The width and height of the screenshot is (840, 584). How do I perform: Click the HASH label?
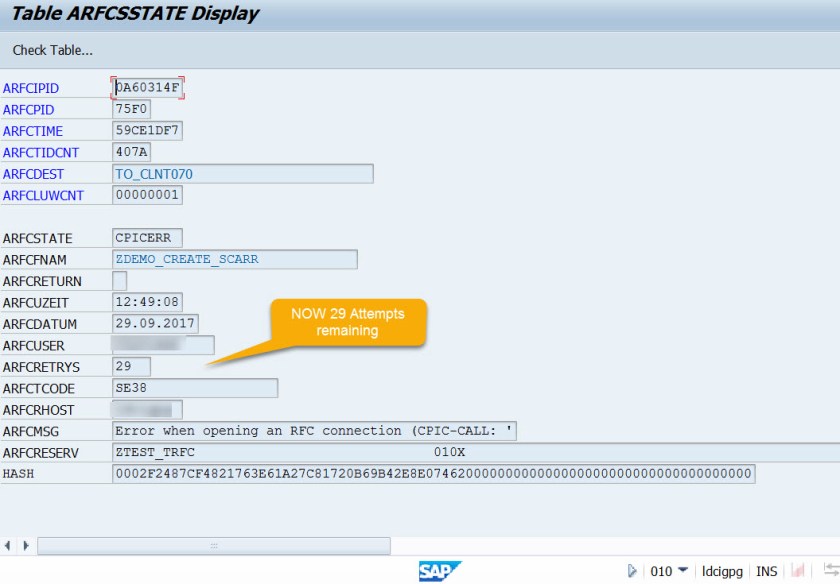18,474
